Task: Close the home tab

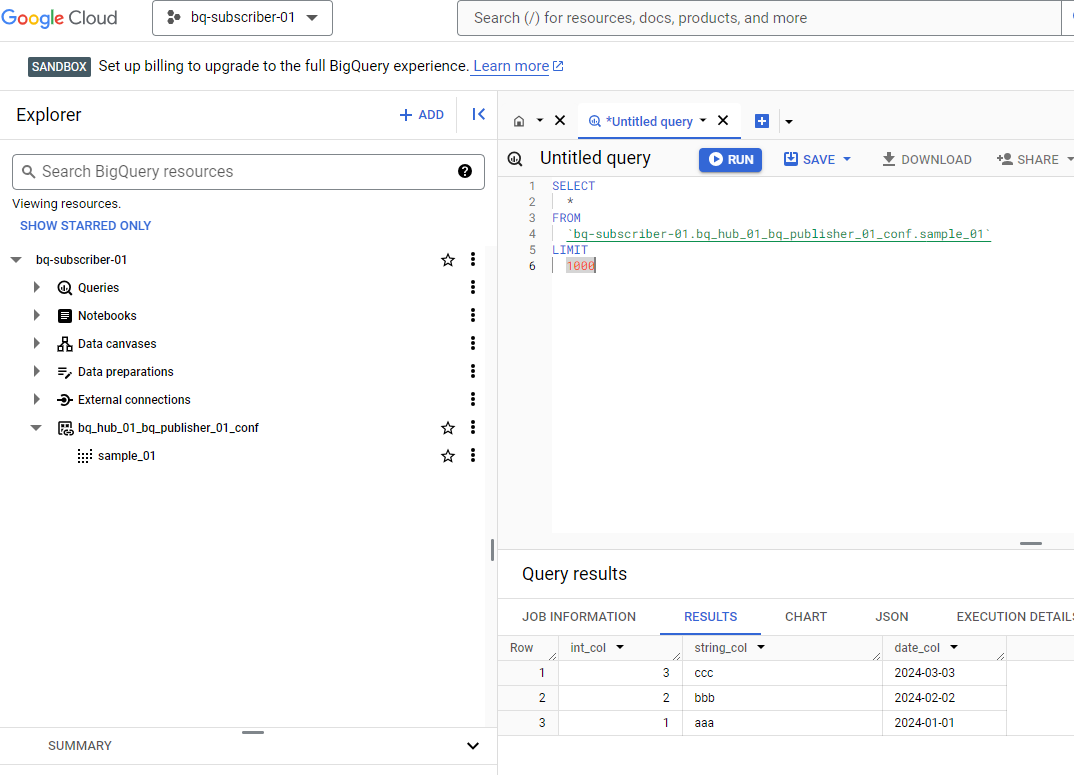Action: pyautogui.click(x=560, y=121)
